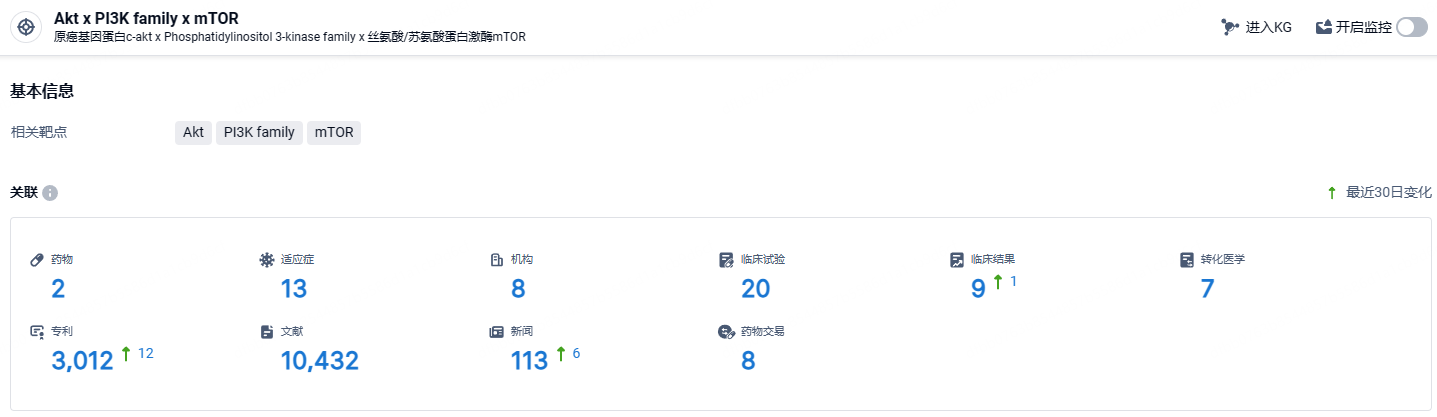
Task: Click the 开启监控 monitoring icon
Action: (1324, 27)
